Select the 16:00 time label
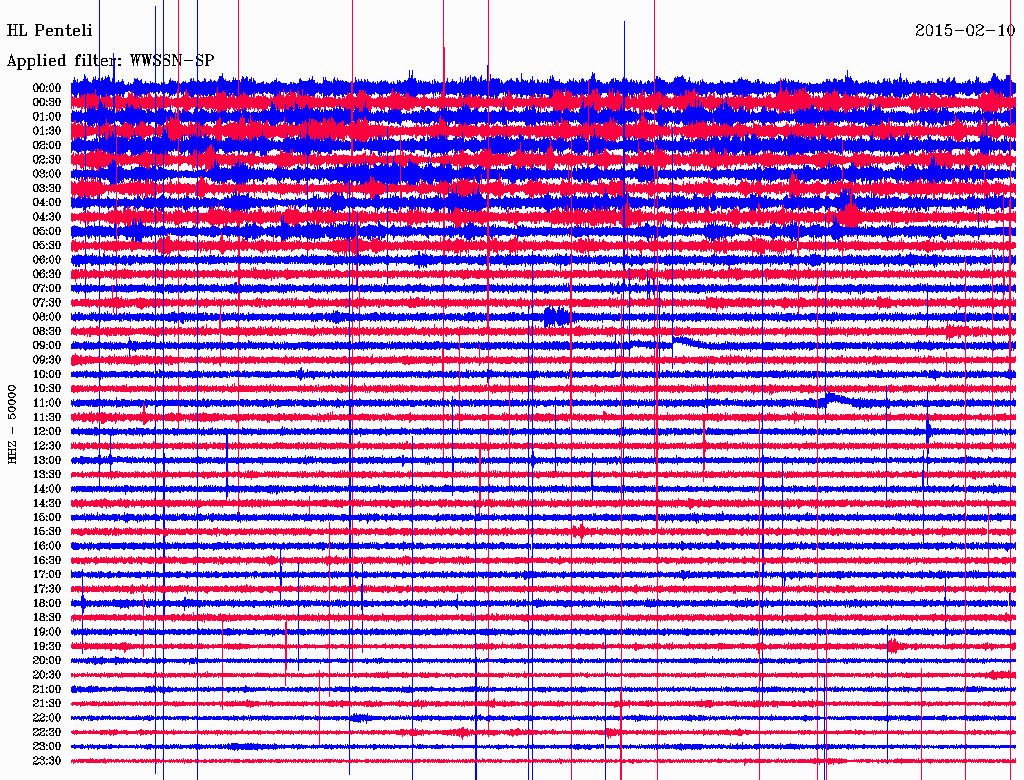Image resolution: width=1024 pixels, height=780 pixels. pos(47,546)
